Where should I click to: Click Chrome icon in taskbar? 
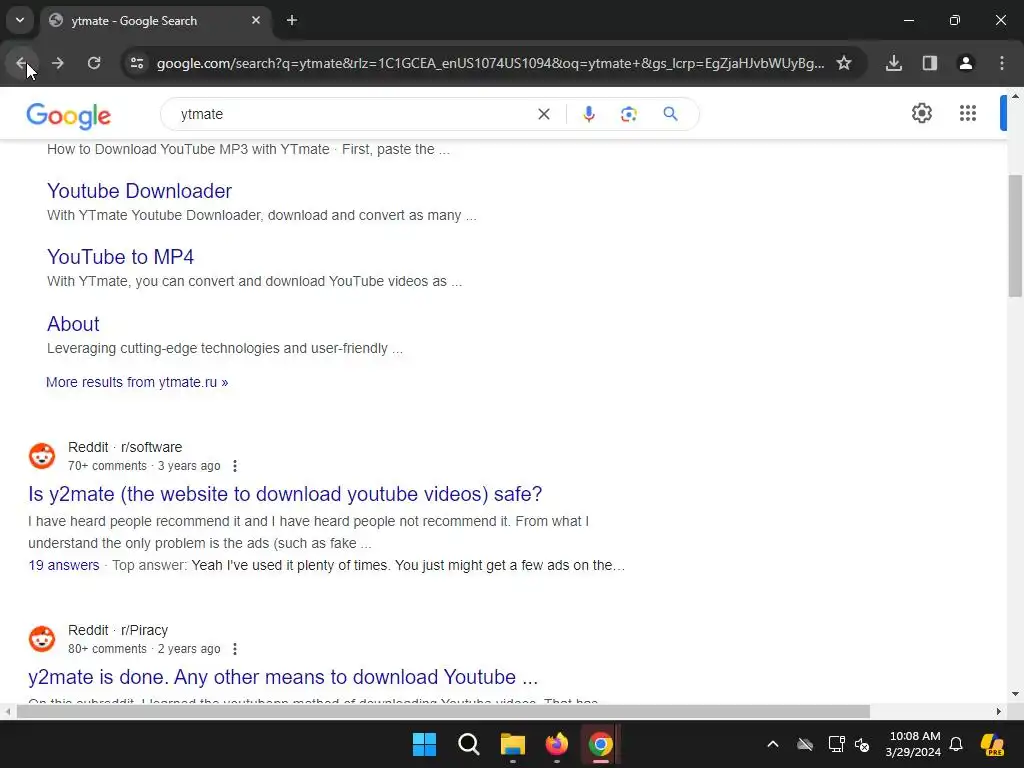click(x=600, y=744)
